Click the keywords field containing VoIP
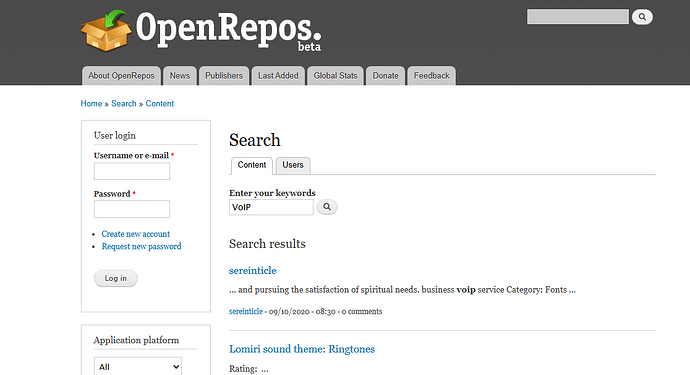Image resolution: width=690 pixels, height=375 pixels. pos(271,207)
